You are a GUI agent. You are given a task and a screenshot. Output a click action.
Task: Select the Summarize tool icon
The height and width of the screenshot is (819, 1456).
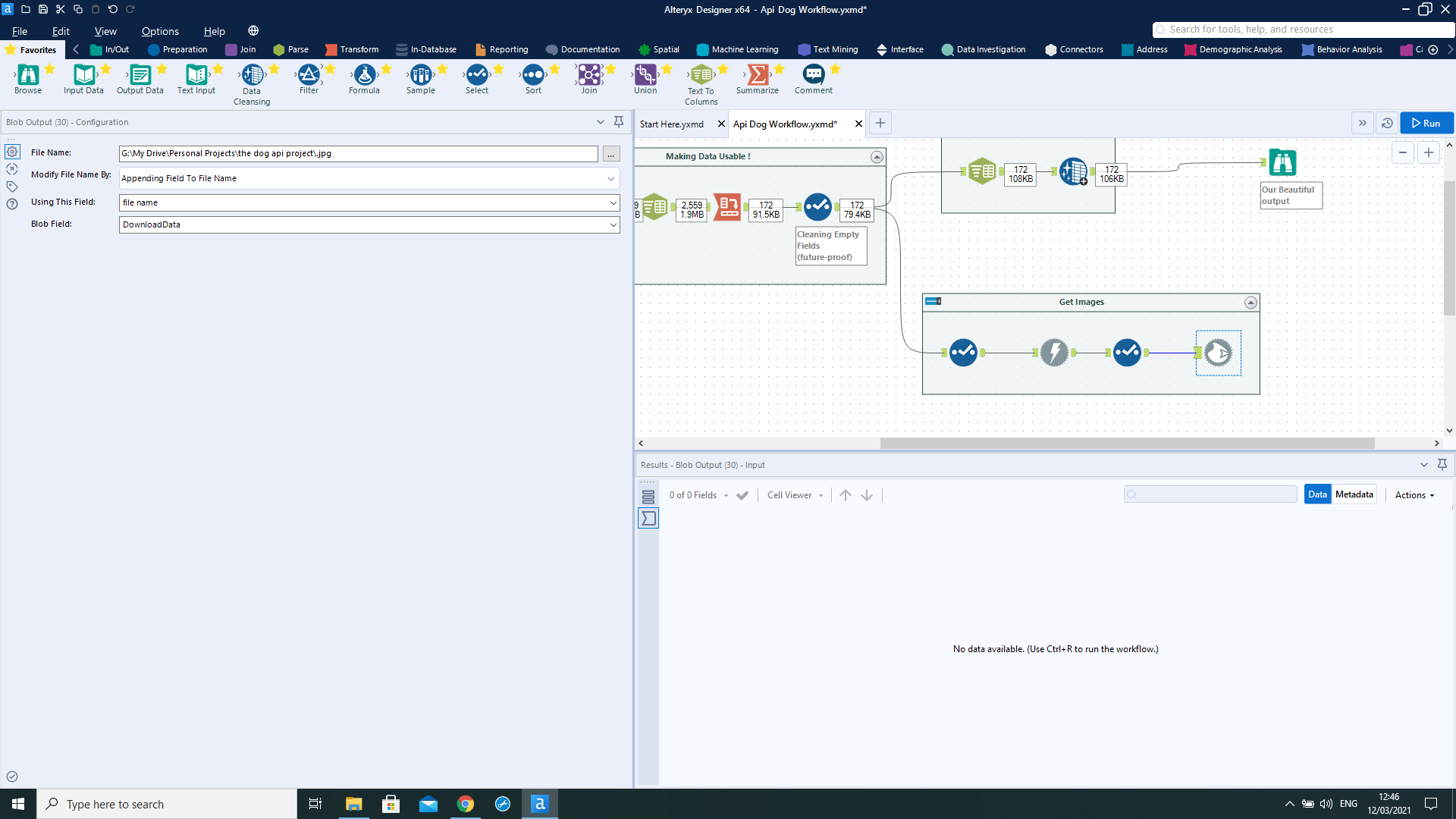[x=757, y=75]
